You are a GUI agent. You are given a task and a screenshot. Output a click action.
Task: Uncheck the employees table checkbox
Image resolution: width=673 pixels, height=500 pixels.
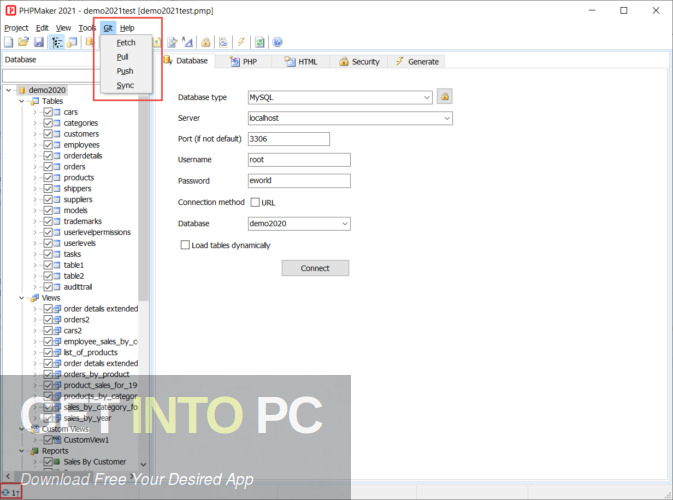pyautogui.click(x=48, y=145)
